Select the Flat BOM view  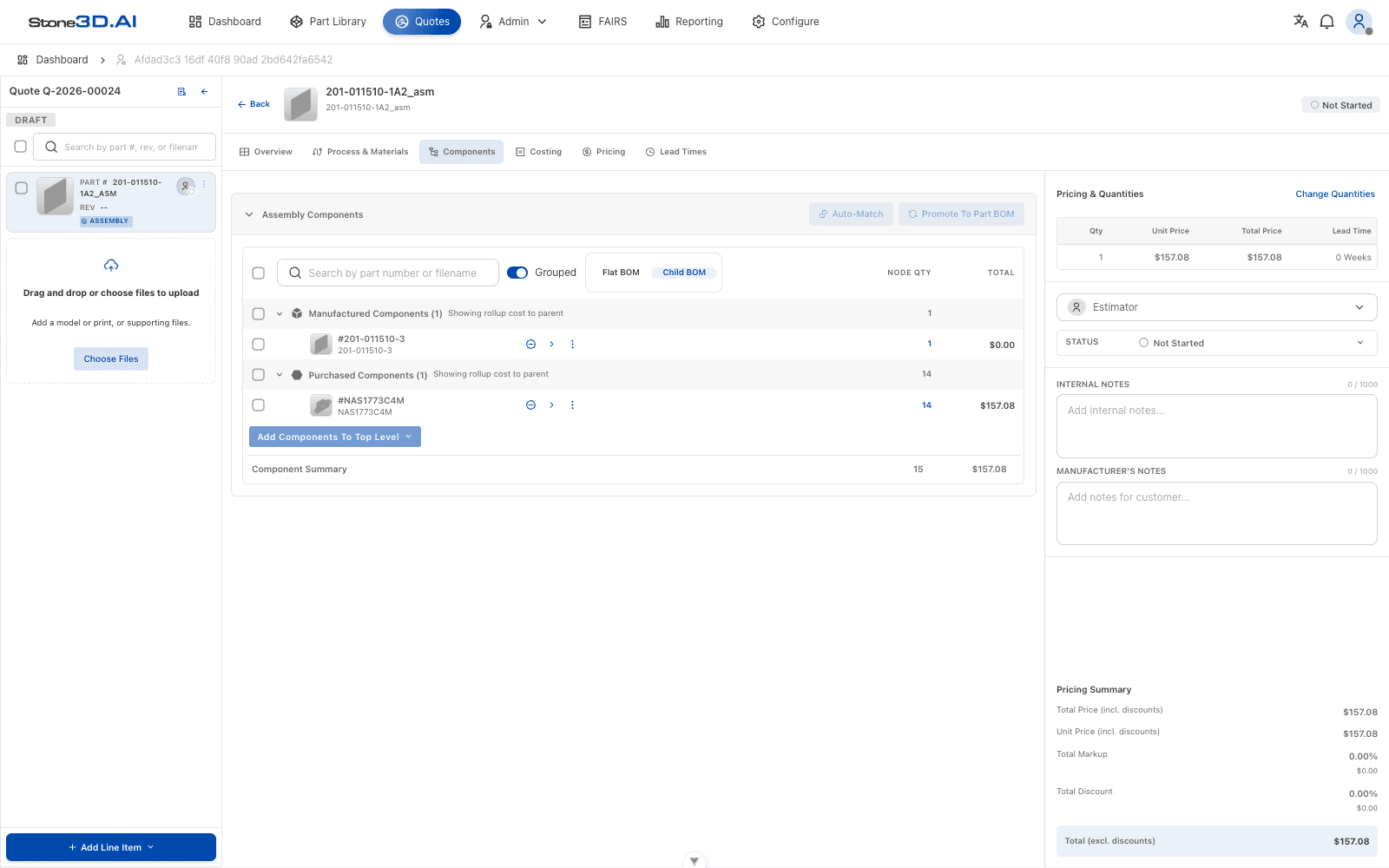click(x=621, y=273)
